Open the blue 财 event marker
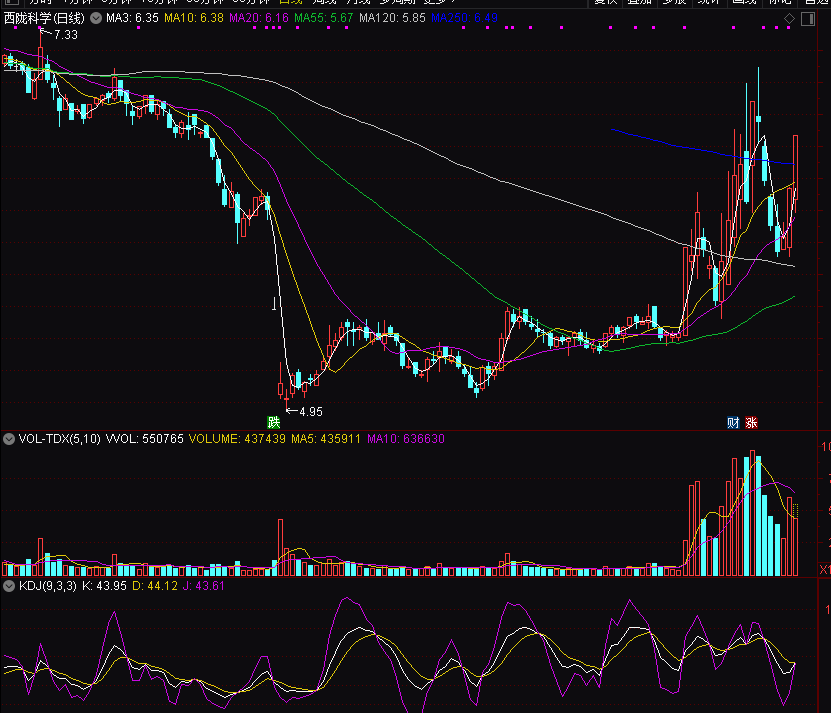The height and width of the screenshot is (713, 831). click(x=733, y=422)
